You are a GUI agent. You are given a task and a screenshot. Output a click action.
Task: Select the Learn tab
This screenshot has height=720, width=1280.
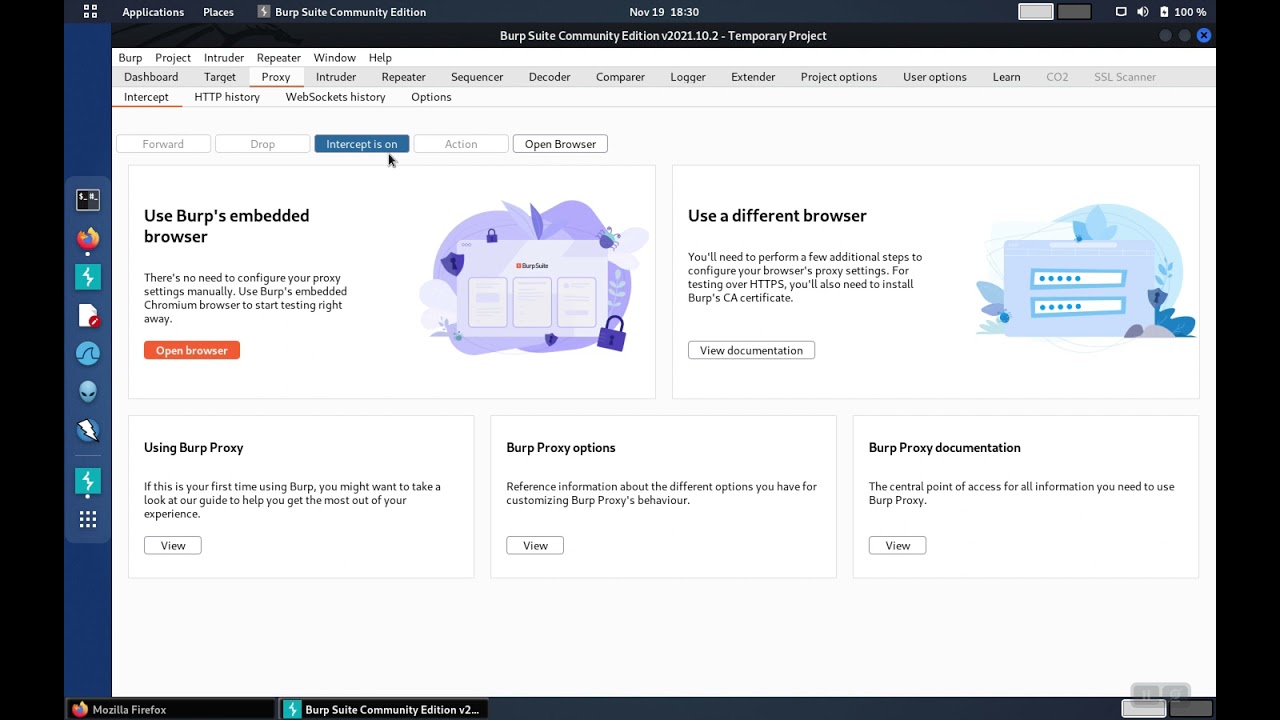[1007, 77]
